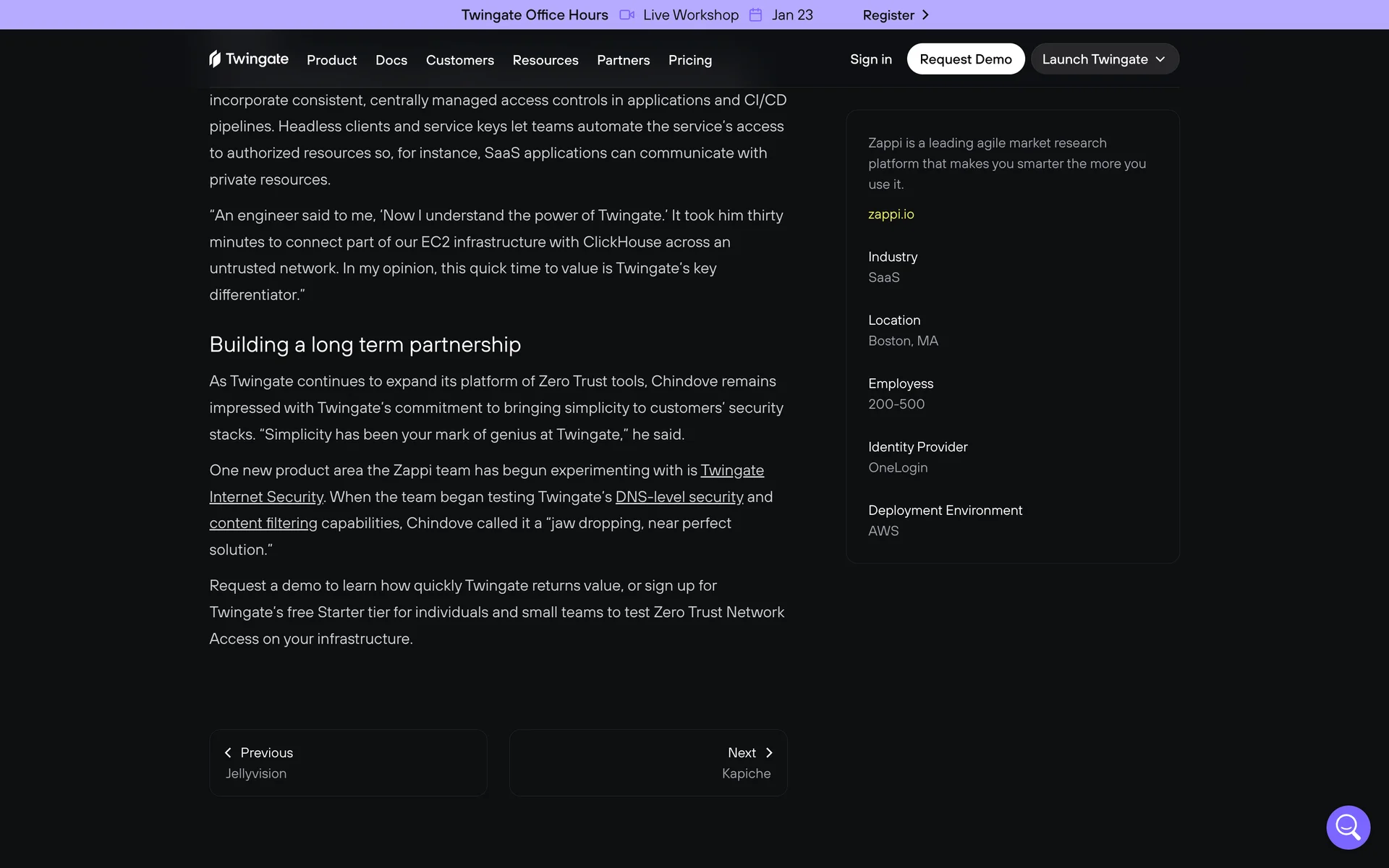Open the zappi.io website link

(891, 214)
